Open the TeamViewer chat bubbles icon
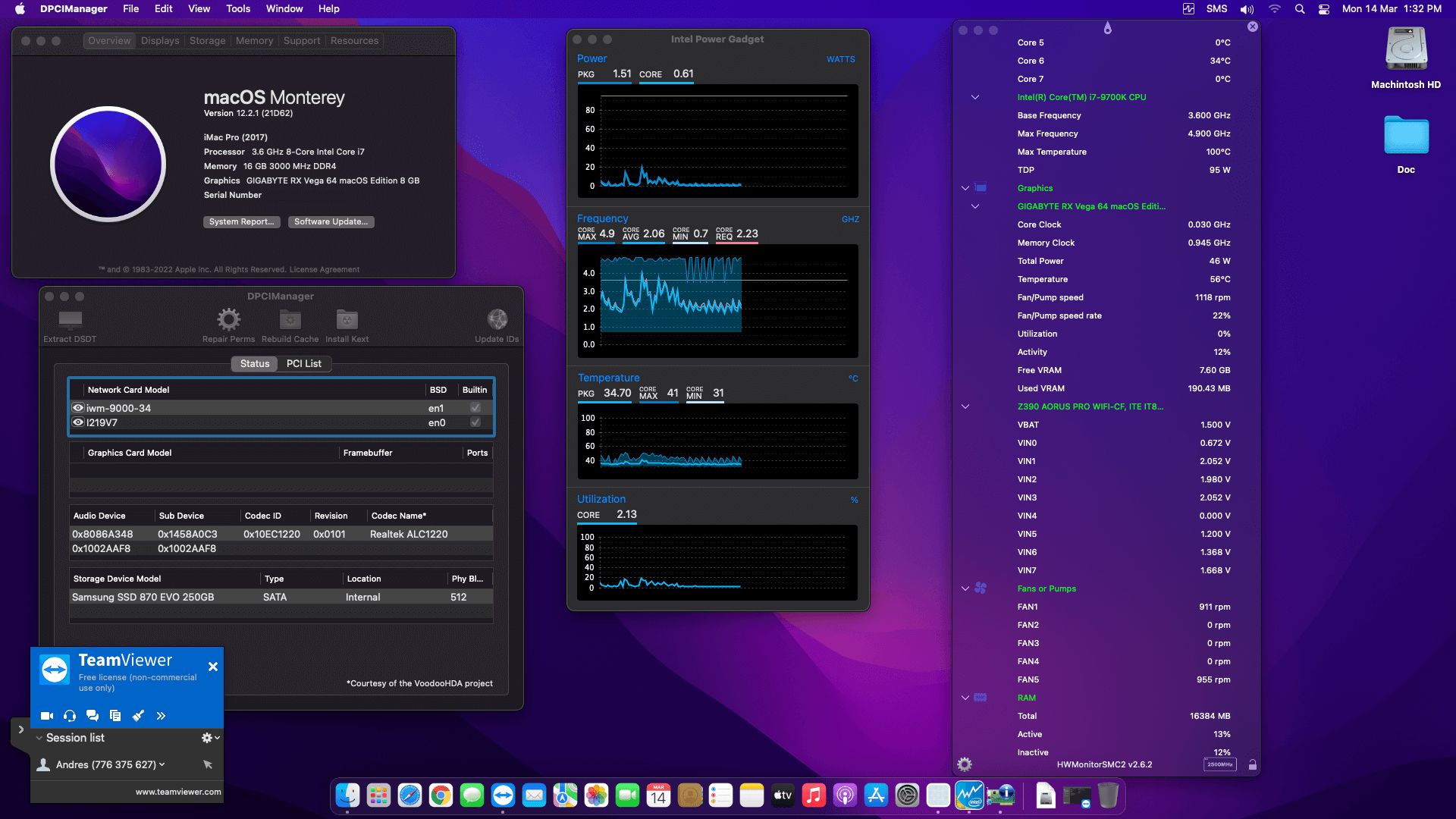The image size is (1456, 819). pos(93,715)
